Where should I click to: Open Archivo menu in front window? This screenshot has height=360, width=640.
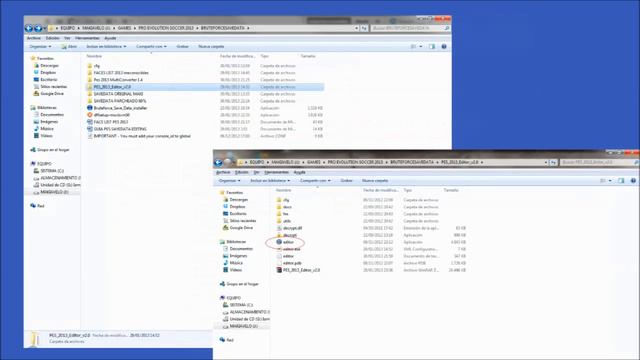(223, 172)
